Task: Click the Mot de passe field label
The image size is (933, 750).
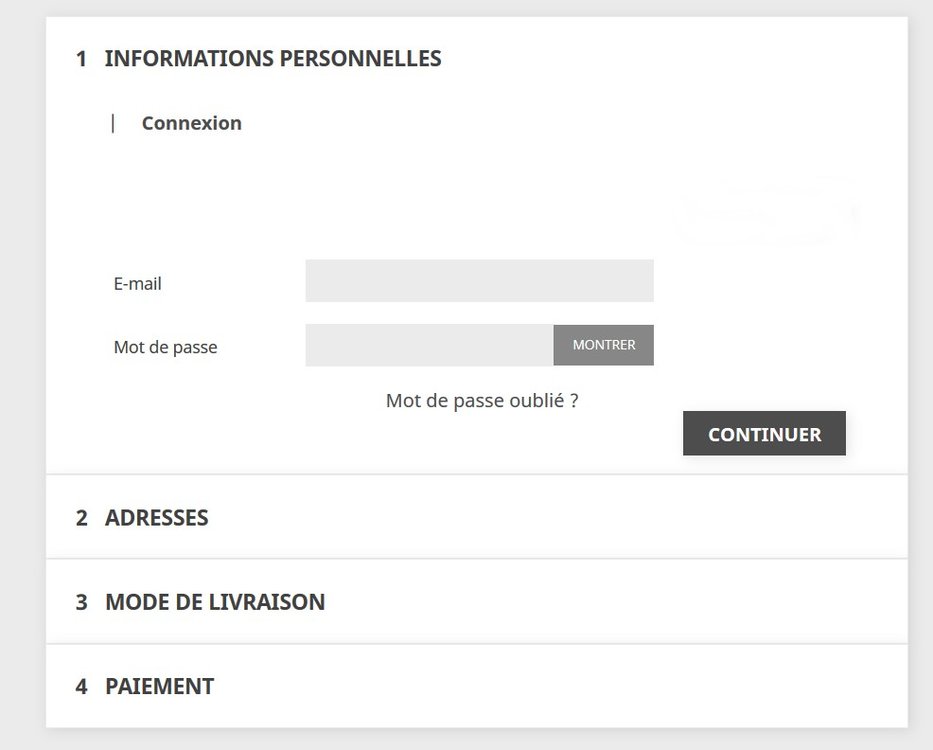Action: [x=165, y=348]
